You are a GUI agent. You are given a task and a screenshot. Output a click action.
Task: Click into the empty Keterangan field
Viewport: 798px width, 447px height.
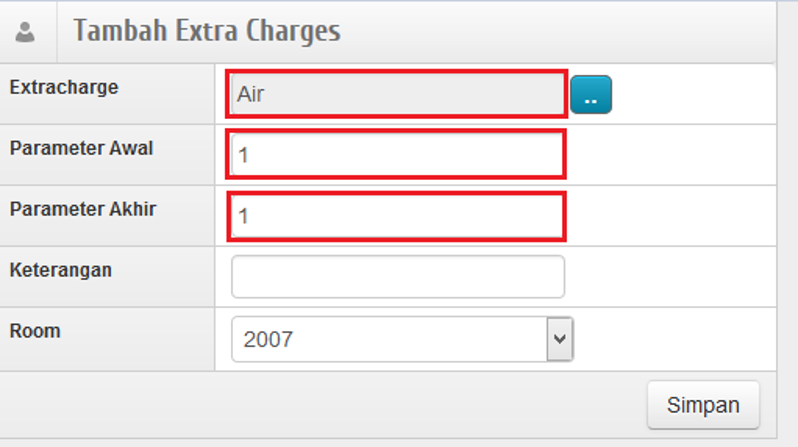pos(397,277)
